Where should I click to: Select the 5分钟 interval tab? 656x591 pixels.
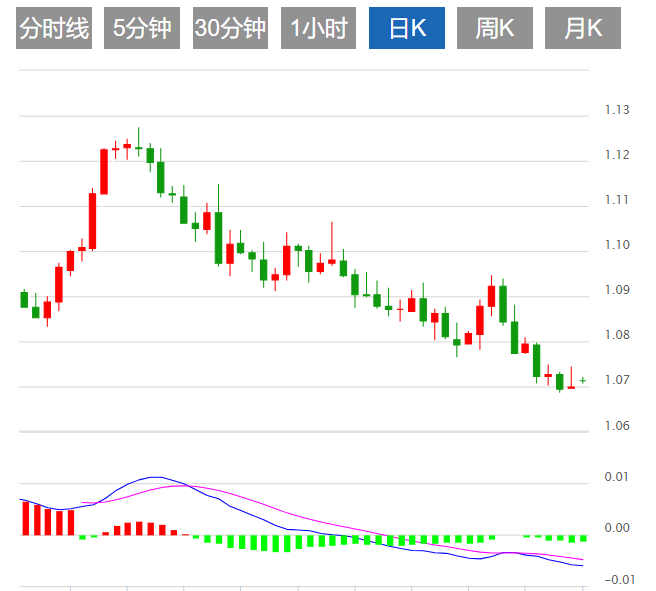coord(142,28)
